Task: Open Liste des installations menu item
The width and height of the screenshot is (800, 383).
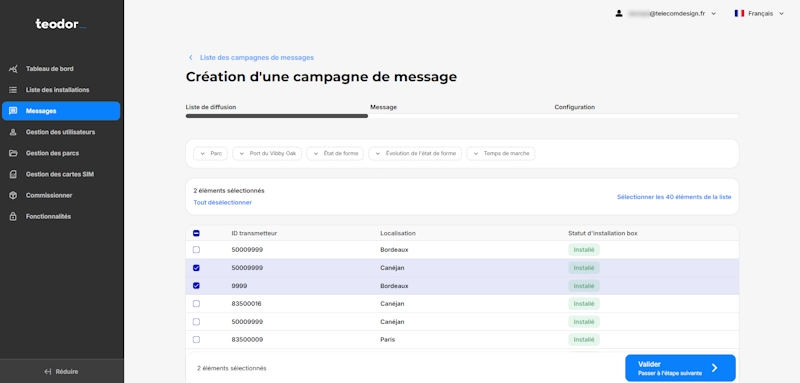Action: point(61,90)
